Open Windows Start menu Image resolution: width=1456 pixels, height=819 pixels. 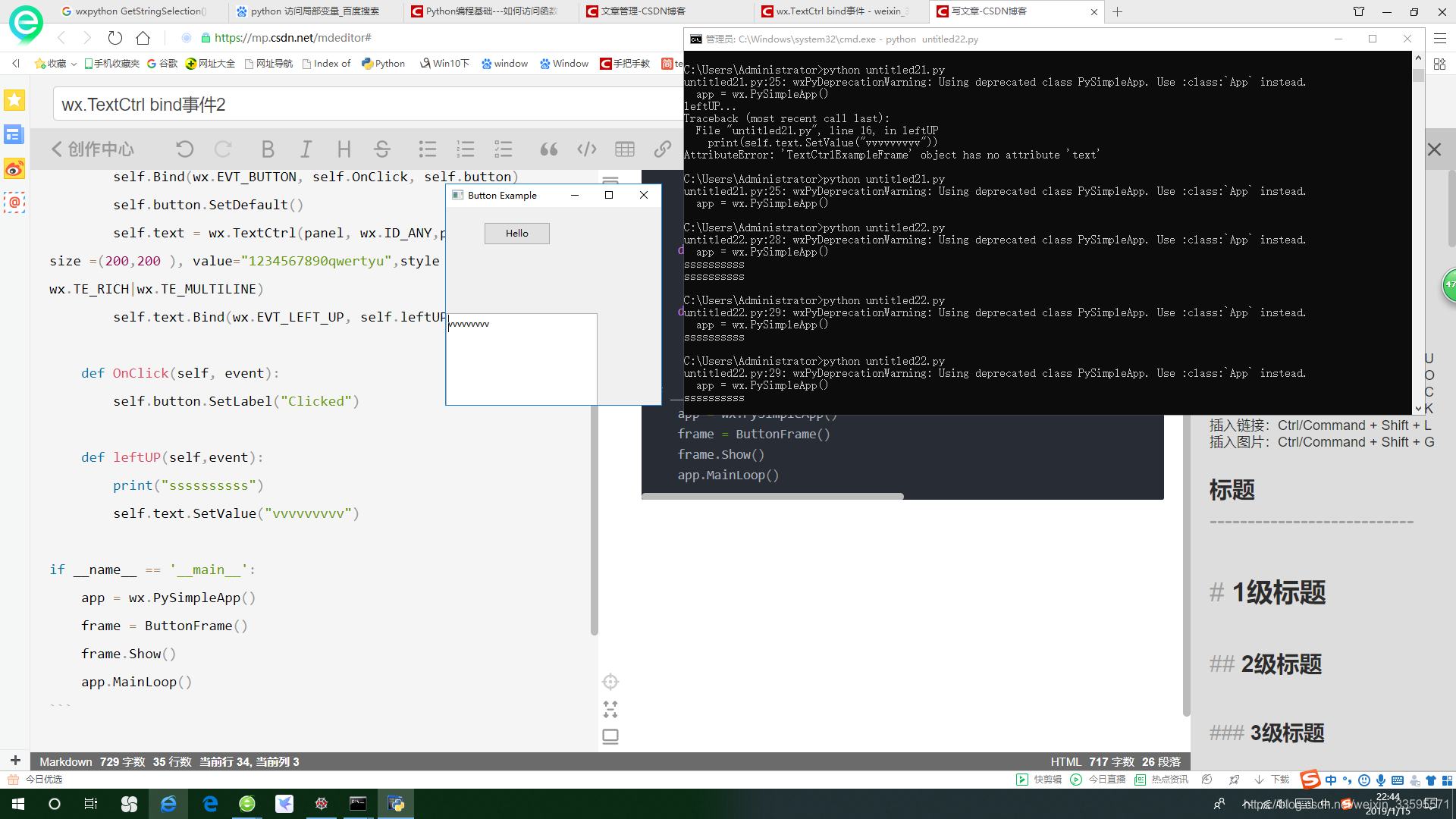pos(18,804)
